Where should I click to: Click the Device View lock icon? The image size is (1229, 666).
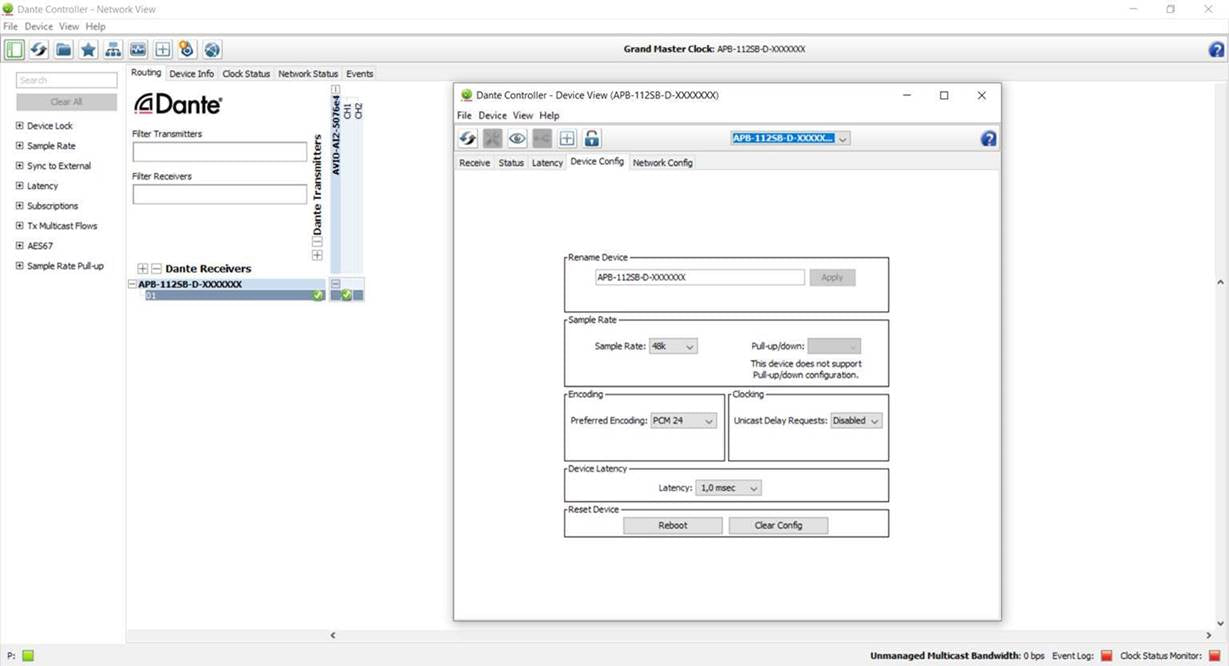click(592, 139)
